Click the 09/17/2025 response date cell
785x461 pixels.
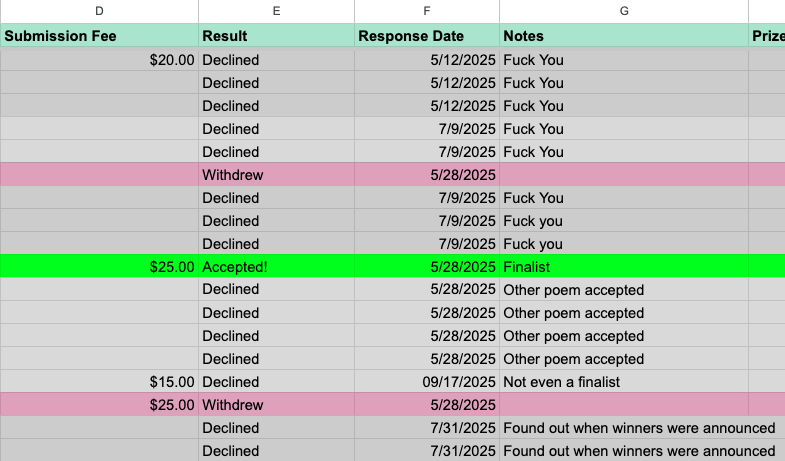427,382
